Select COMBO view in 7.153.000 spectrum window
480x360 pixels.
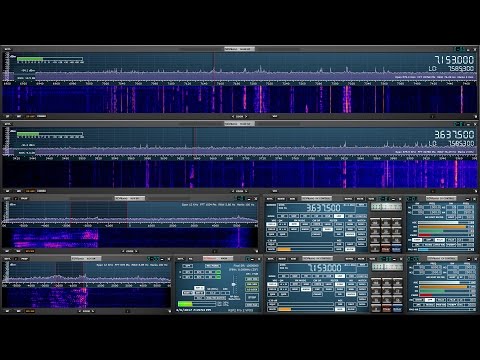42,116
